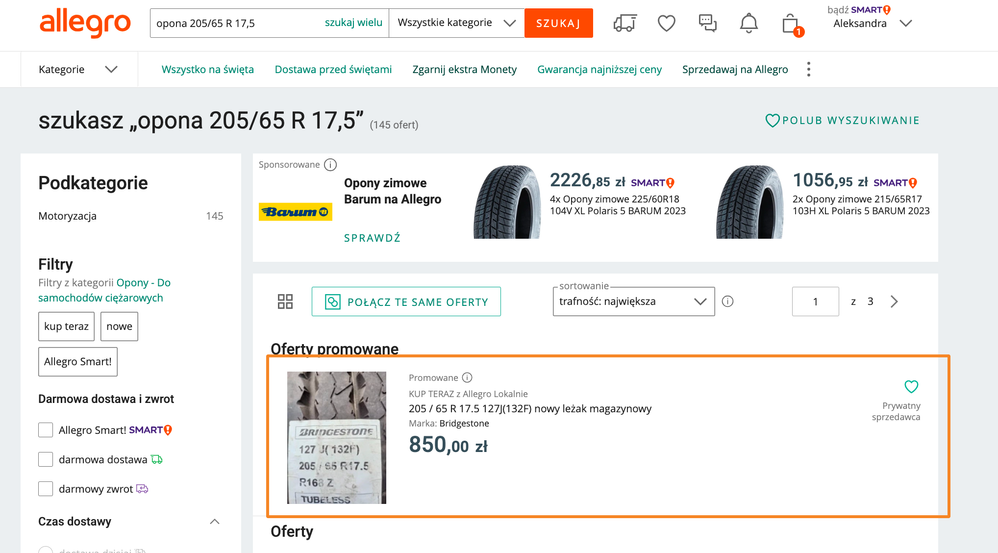Screen dimensions: 998x553
Task: Tick the Allegro Smart! checkbox
Action: (45, 430)
